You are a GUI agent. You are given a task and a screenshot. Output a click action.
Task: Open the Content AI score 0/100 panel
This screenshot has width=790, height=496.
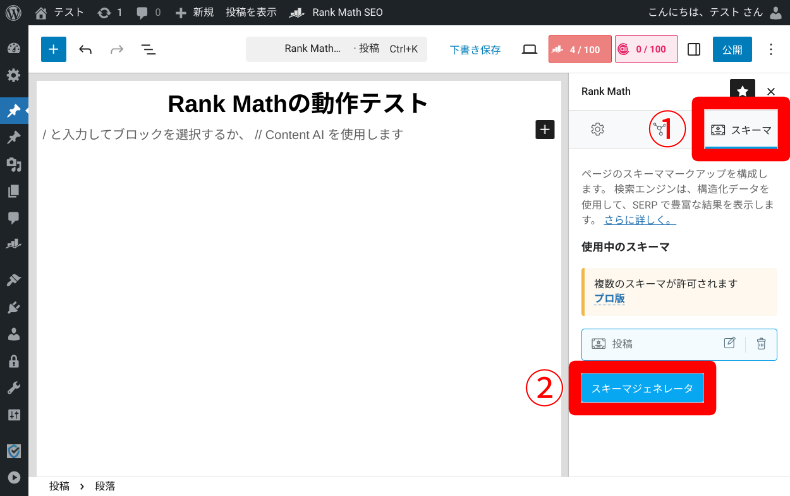tap(645, 49)
